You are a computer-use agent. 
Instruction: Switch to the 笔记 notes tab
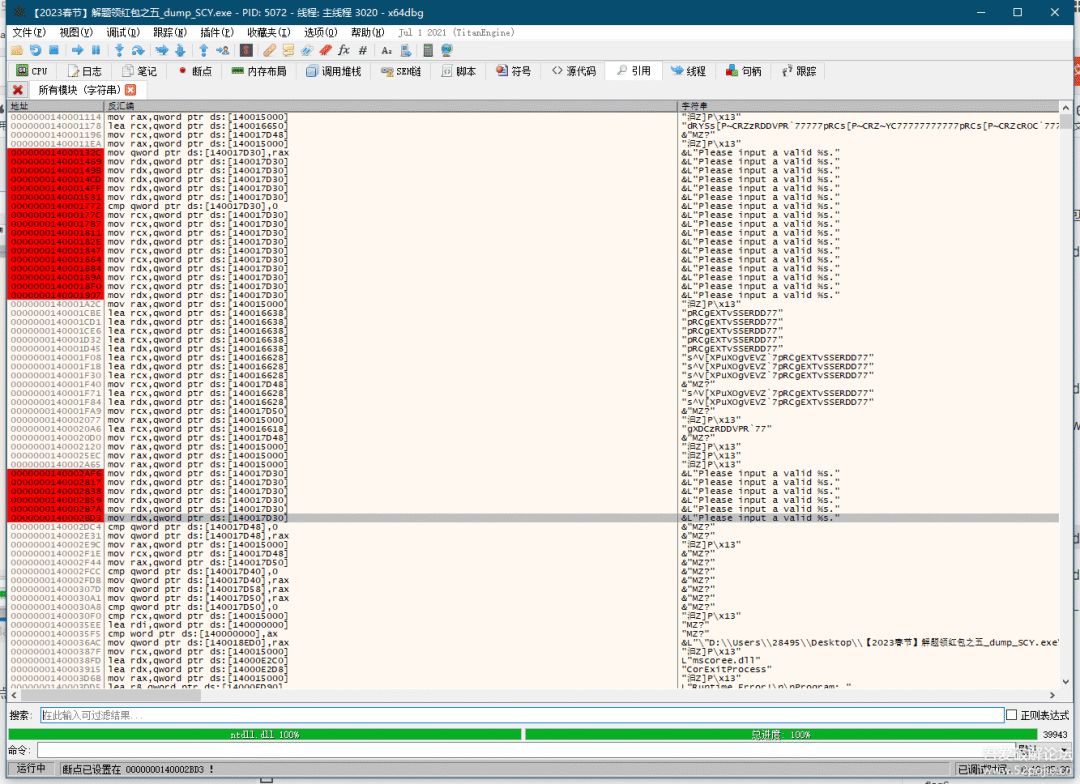click(x=139, y=71)
